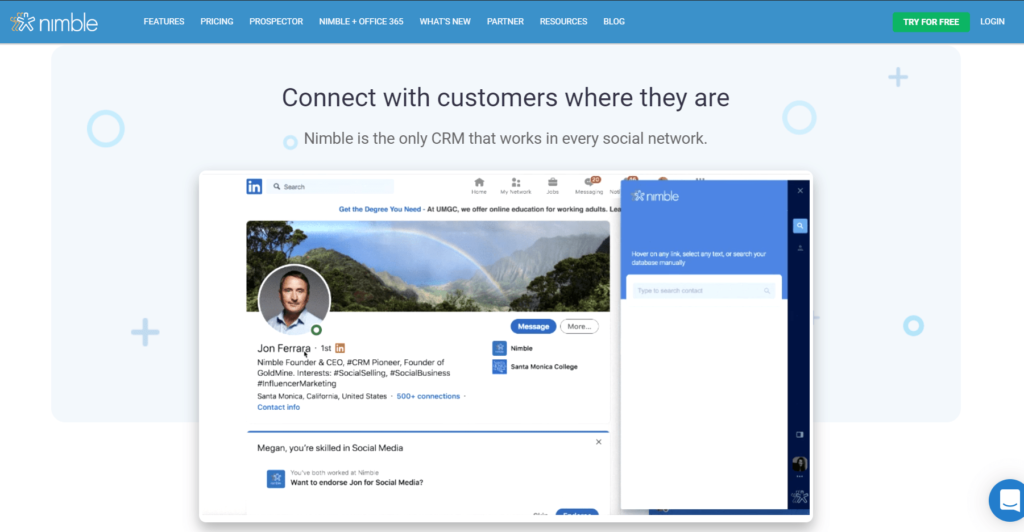Click the Nimble widget contact person icon
This screenshot has width=1024, height=532.
pos(800,248)
